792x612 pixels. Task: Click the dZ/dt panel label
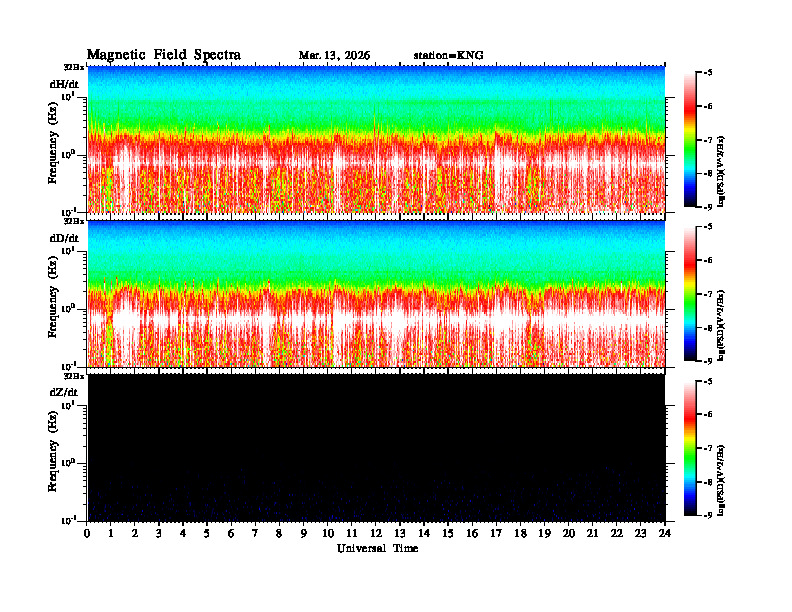(64, 392)
